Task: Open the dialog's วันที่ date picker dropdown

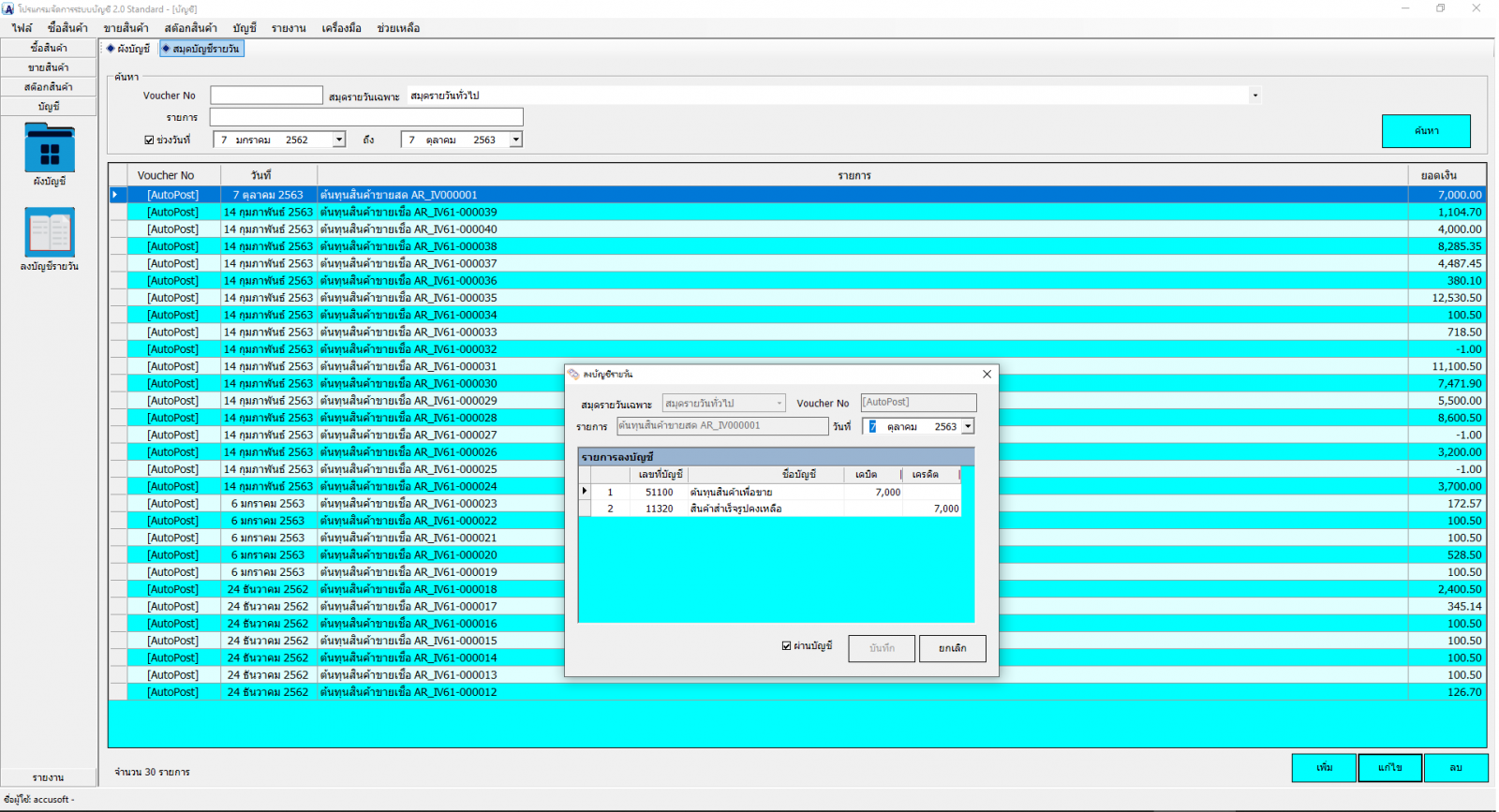Action: click(x=968, y=427)
